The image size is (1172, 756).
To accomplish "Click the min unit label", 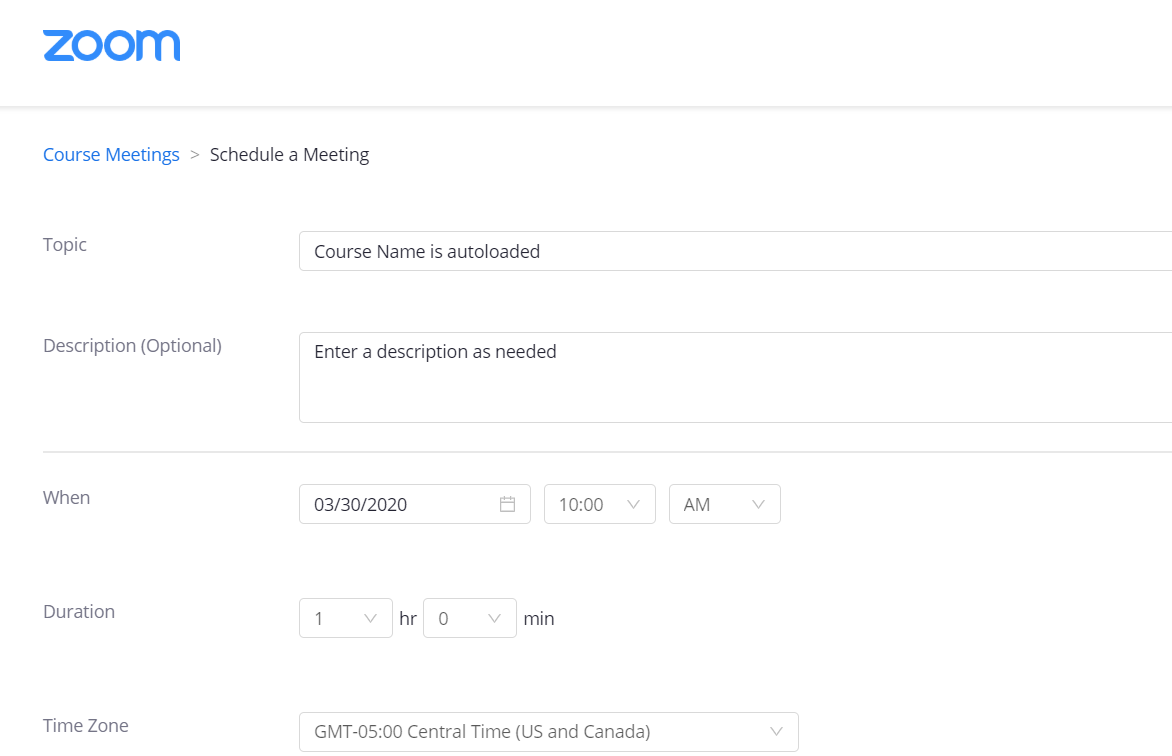I will point(539,618).
